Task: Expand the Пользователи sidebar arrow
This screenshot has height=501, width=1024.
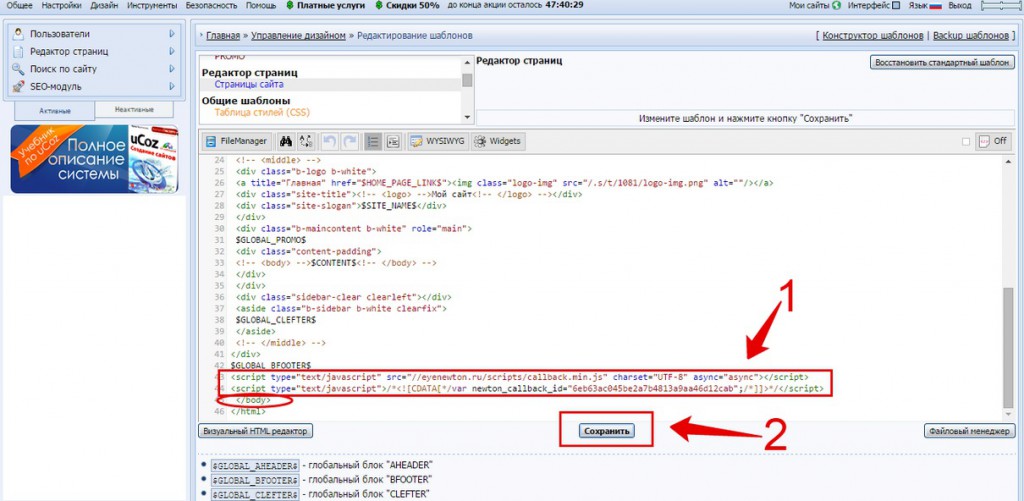Action: [x=172, y=34]
